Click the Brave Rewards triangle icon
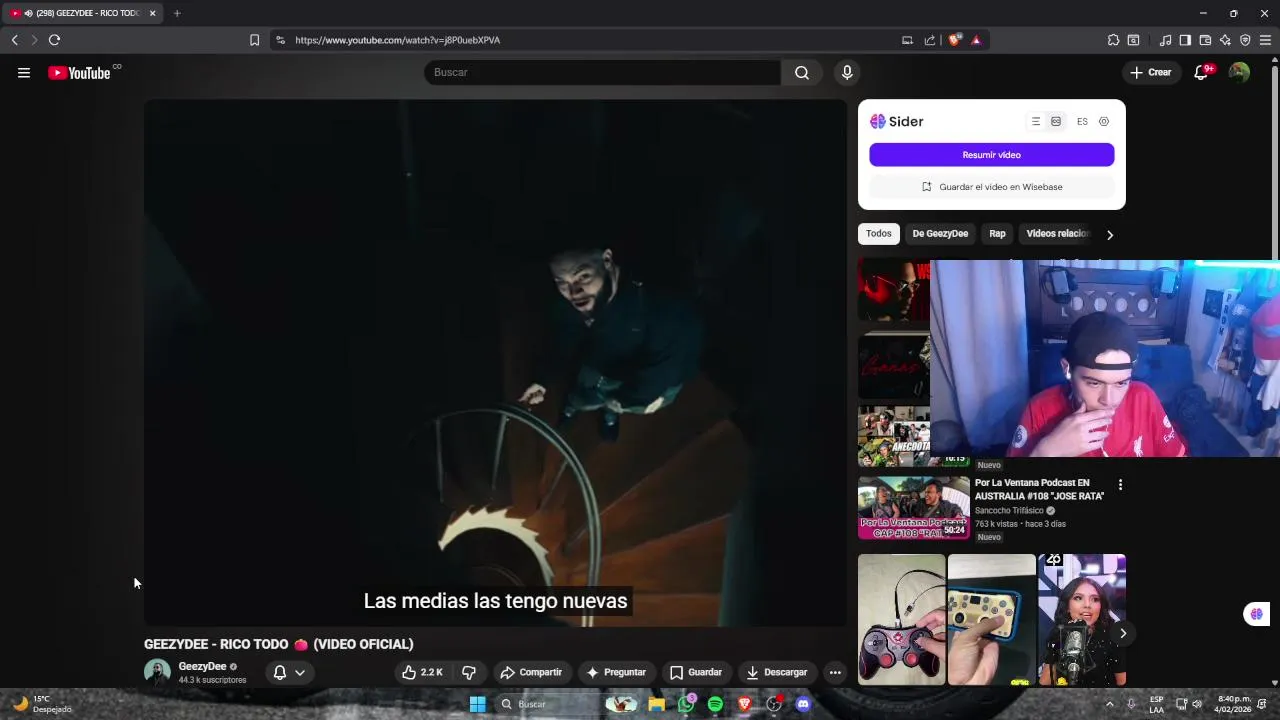The width and height of the screenshot is (1280, 720). [x=976, y=40]
